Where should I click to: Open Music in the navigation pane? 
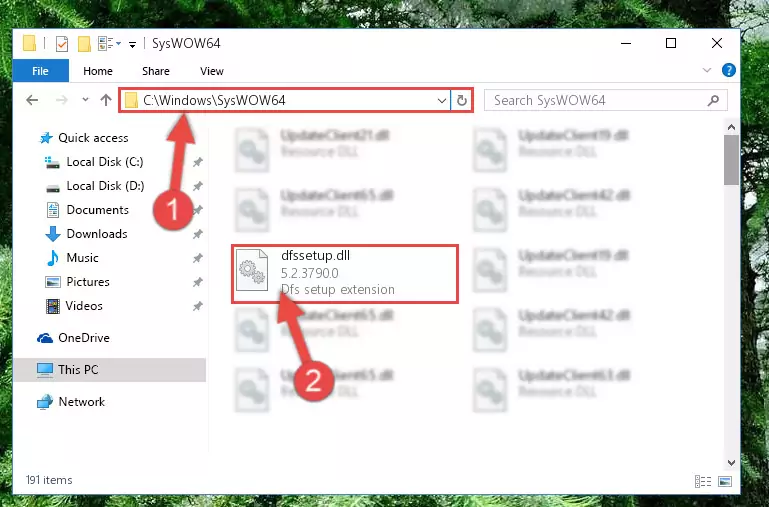click(x=82, y=258)
